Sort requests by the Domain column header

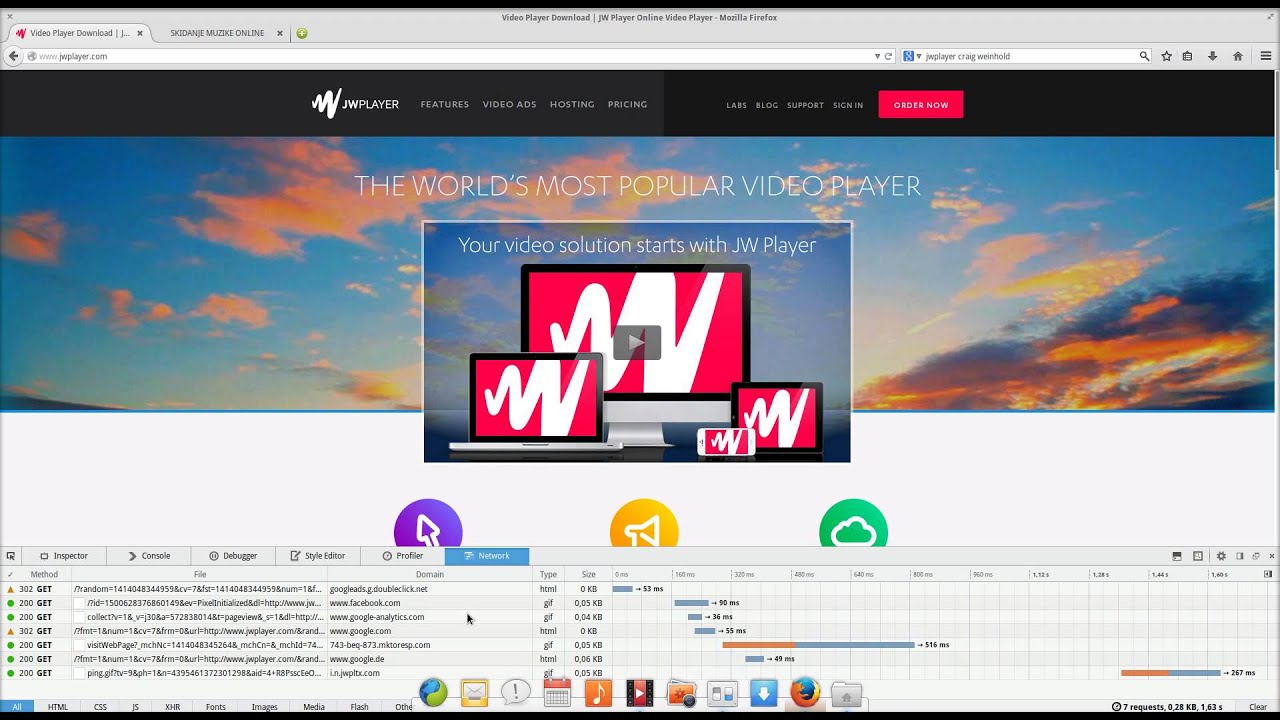pos(430,574)
